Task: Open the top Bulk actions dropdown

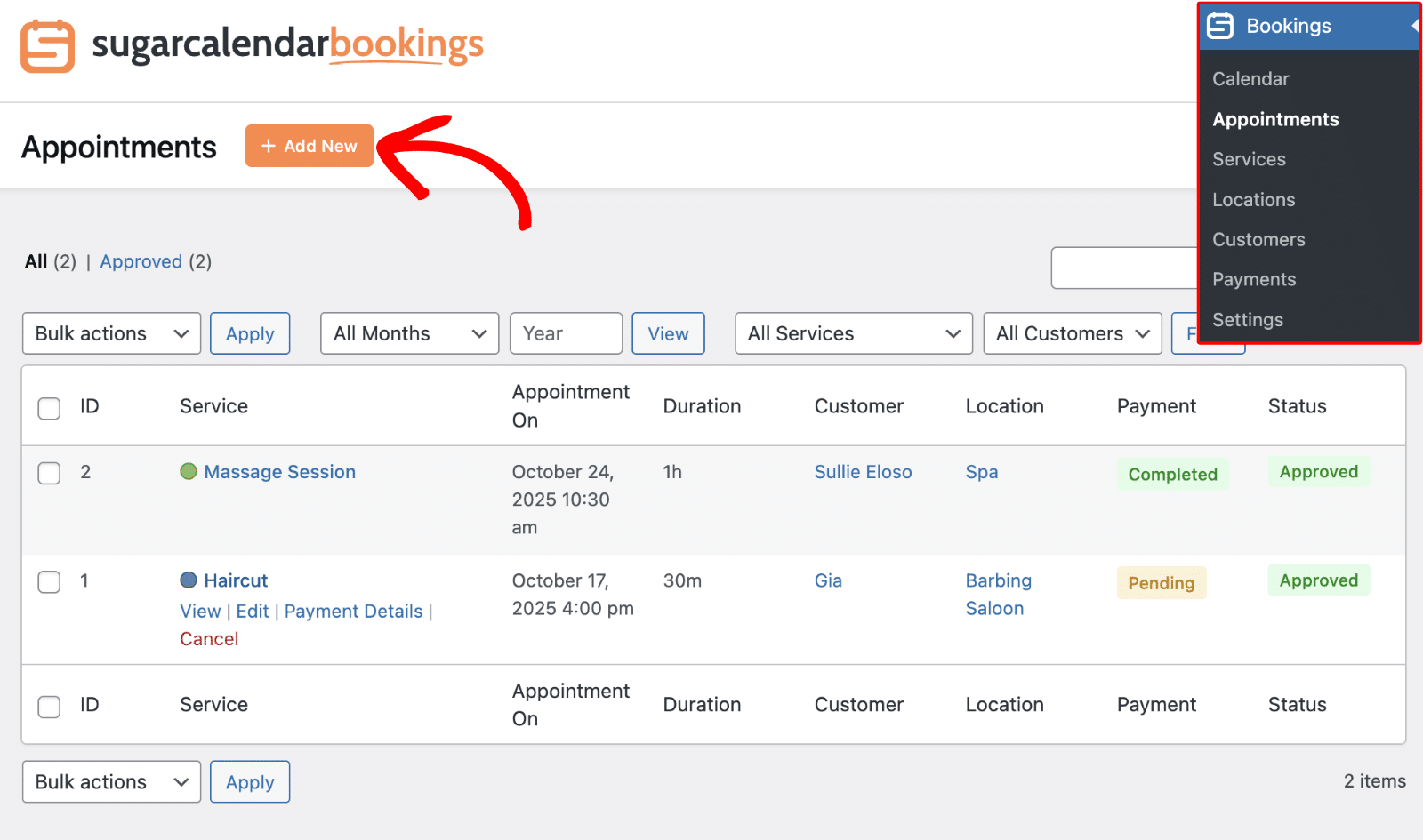Action: click(x=111, y=333)
